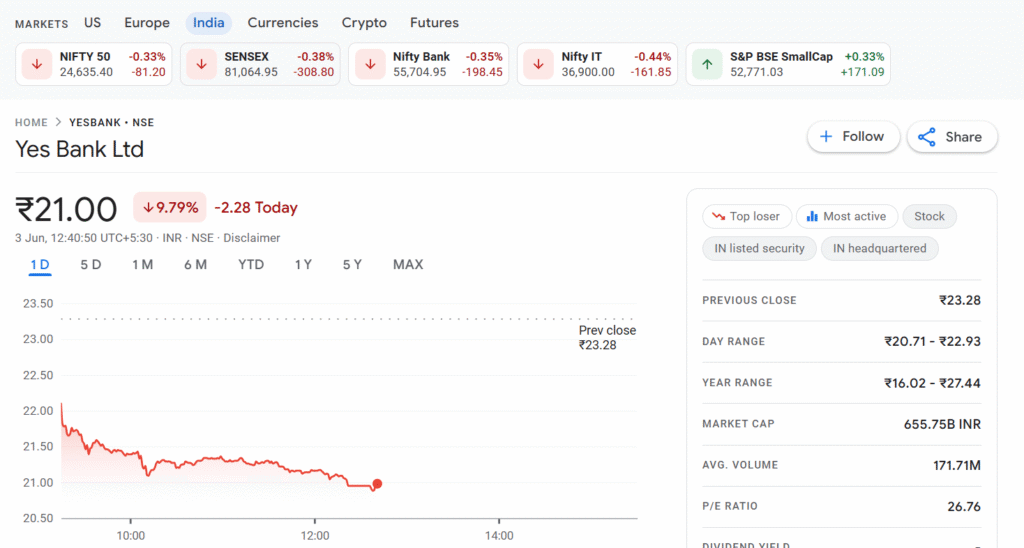This screenshot has width=1024, height=548.
Task: Click the S&P BSE SmallCap green up-arrow icon
Action: pos(707,65)
